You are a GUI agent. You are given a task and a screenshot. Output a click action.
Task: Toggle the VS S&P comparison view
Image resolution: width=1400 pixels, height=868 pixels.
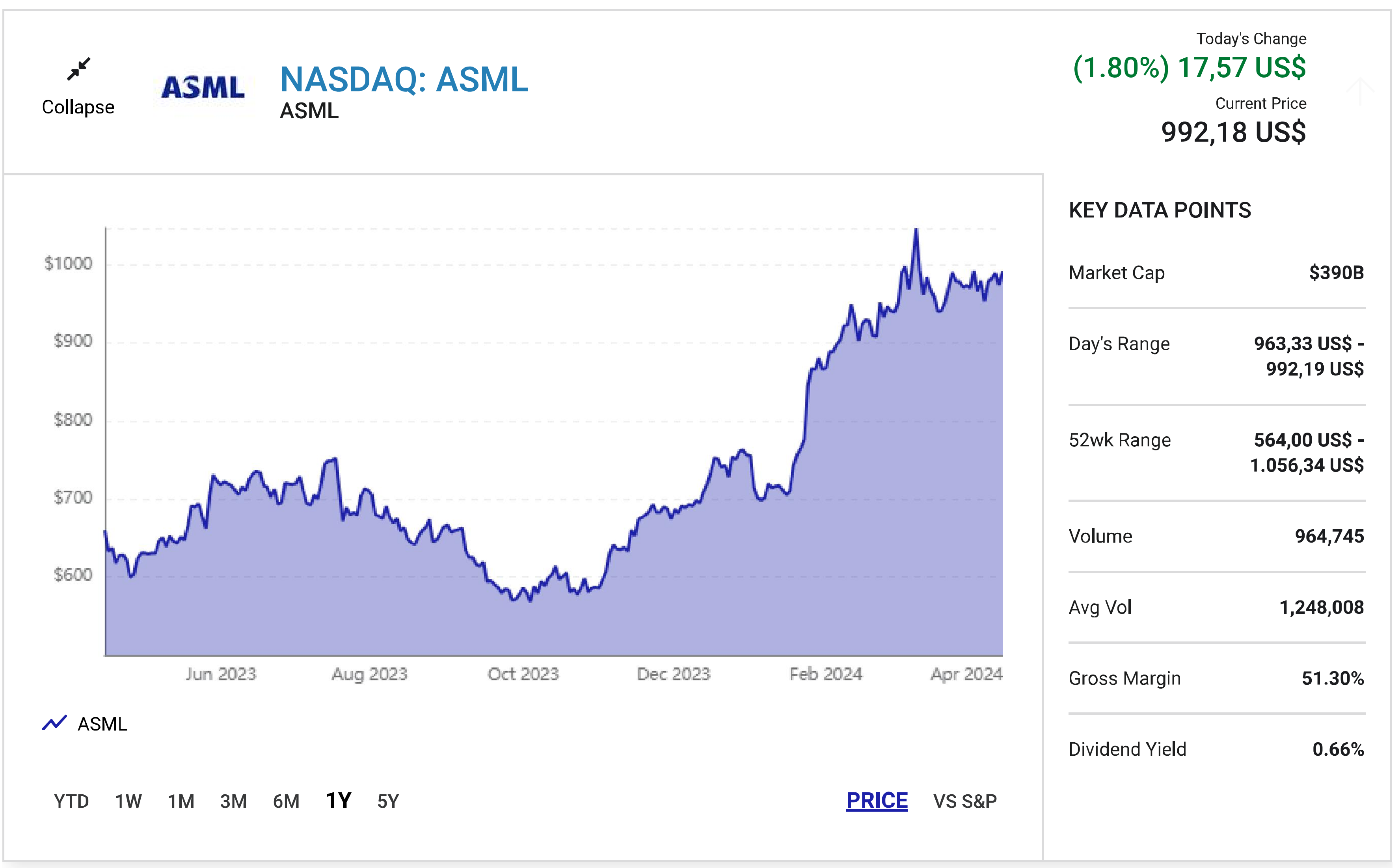pyautogui.click(x=965, y=801)
